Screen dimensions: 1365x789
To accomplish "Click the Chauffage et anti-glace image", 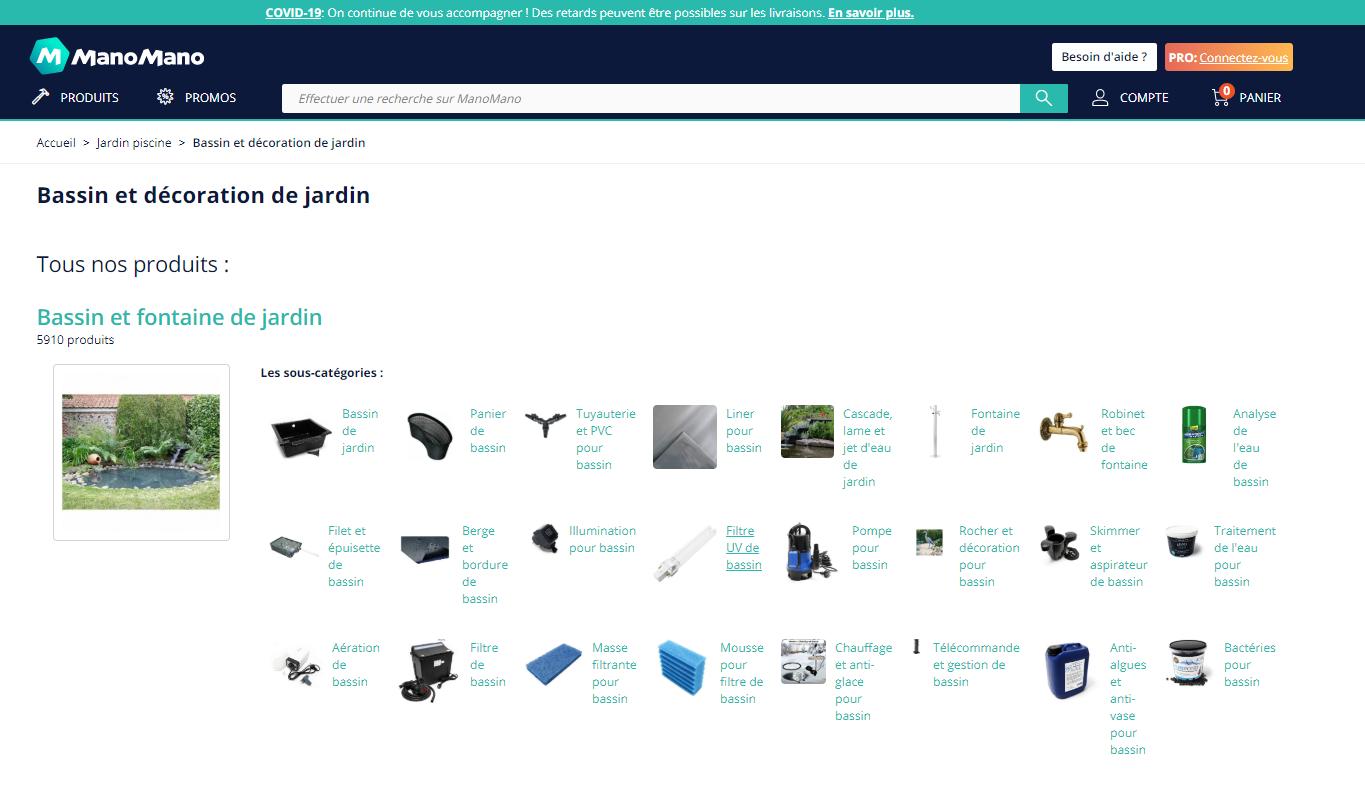I will 803,662.
